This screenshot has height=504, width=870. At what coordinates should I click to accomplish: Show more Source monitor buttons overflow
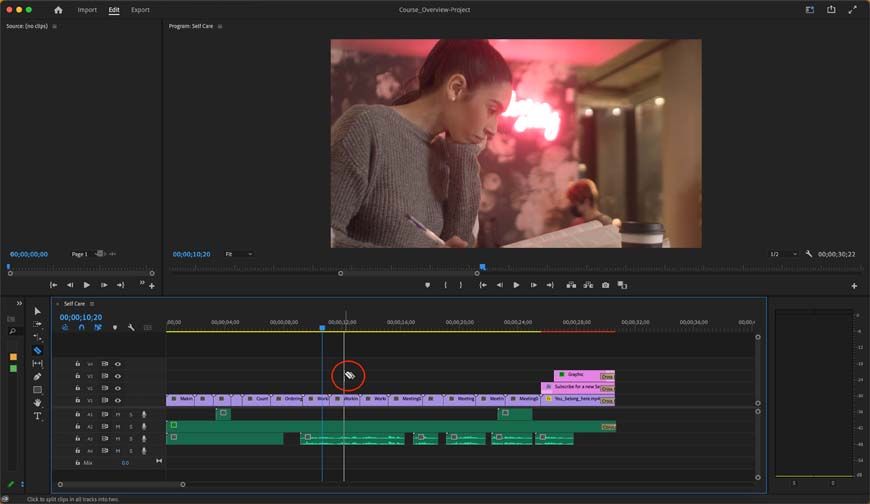click(142, 283)
